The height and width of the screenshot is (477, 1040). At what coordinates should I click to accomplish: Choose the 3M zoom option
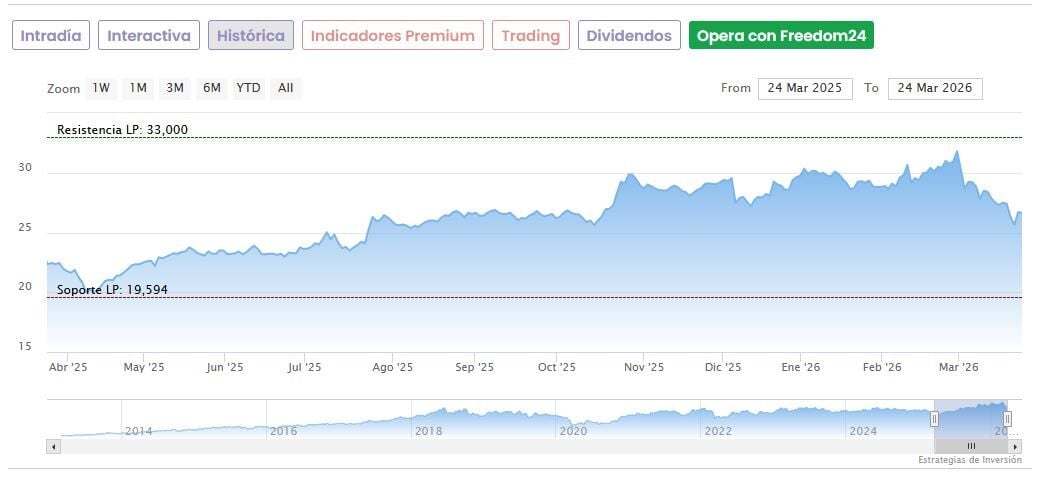[x=175, y=88]
